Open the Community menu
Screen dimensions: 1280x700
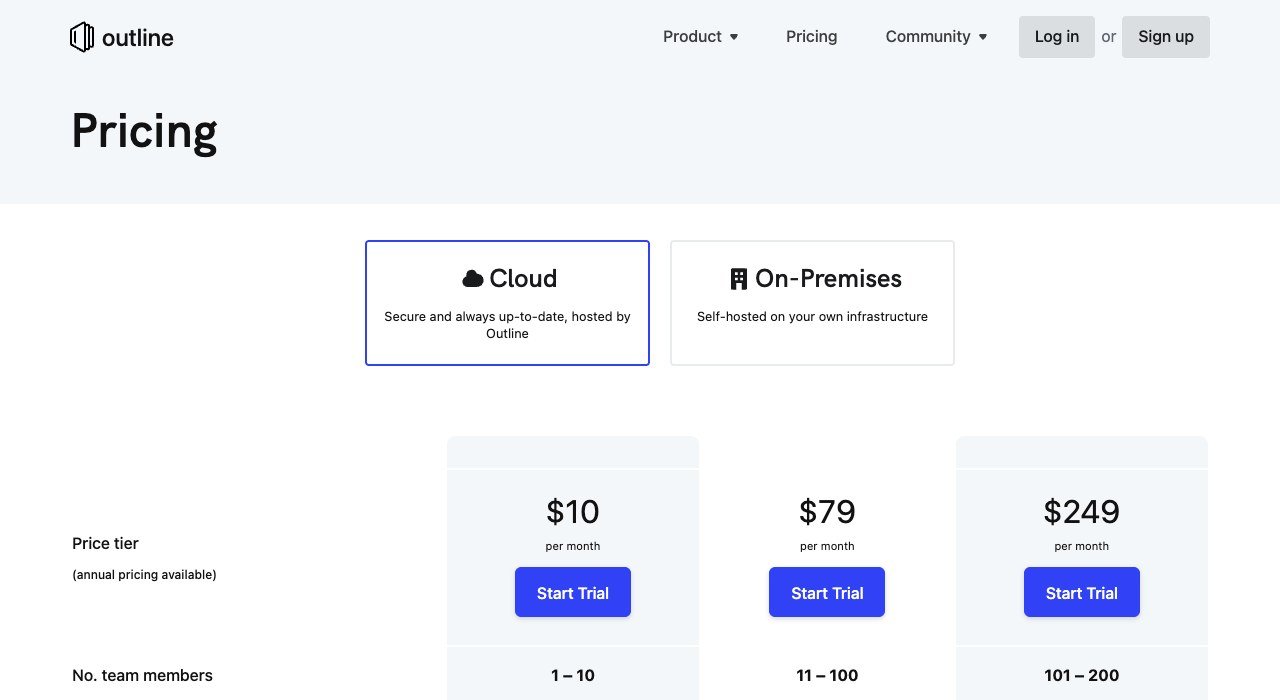tap(936, 36)
